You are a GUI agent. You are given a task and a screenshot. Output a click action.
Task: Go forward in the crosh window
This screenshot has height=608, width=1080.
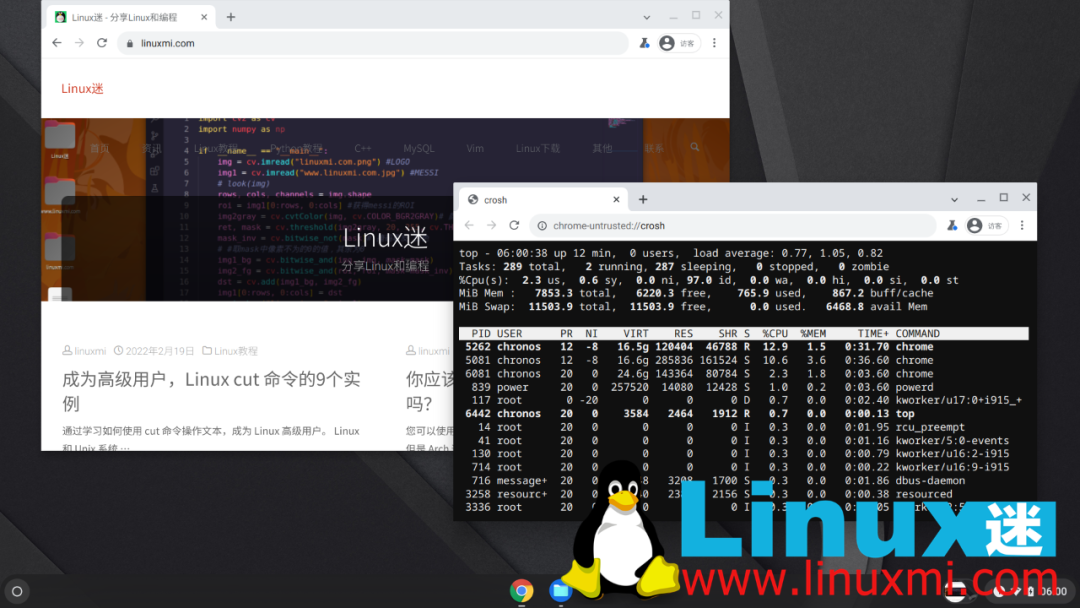[x=491, y=225]
